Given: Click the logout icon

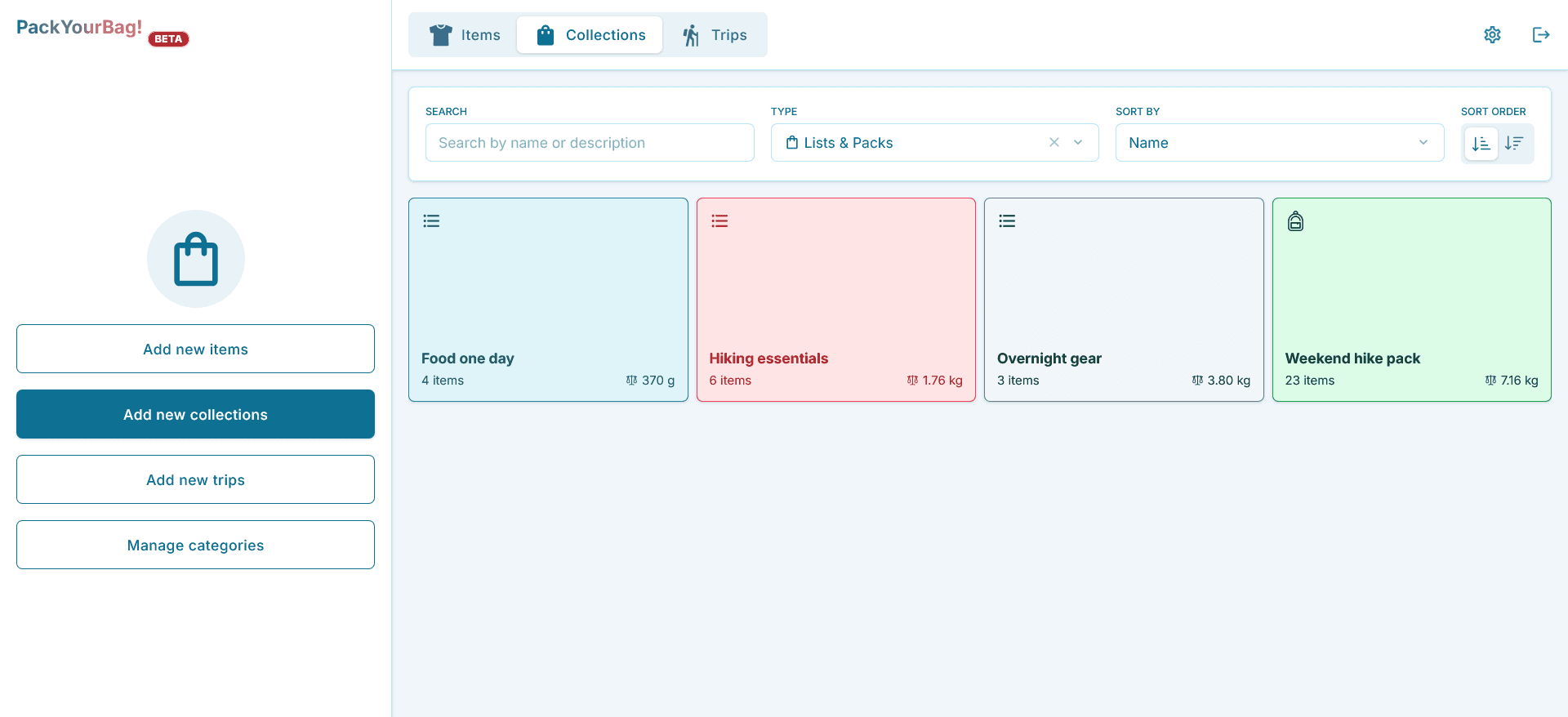Looking at the screenshot, I should click(1541, 34).
